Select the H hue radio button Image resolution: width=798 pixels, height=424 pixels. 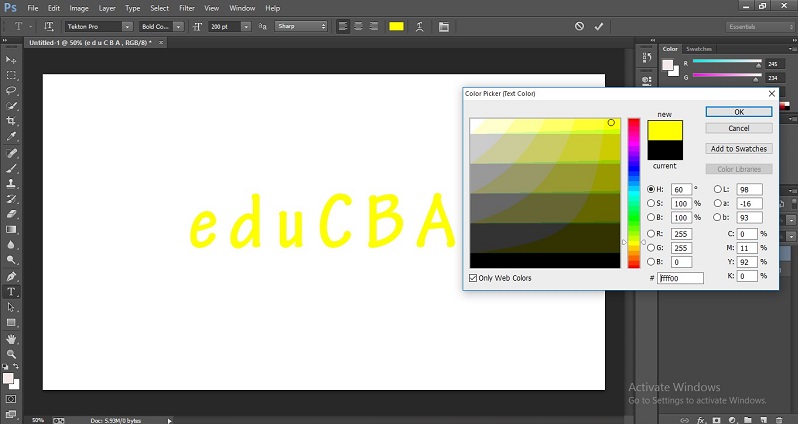651,189
